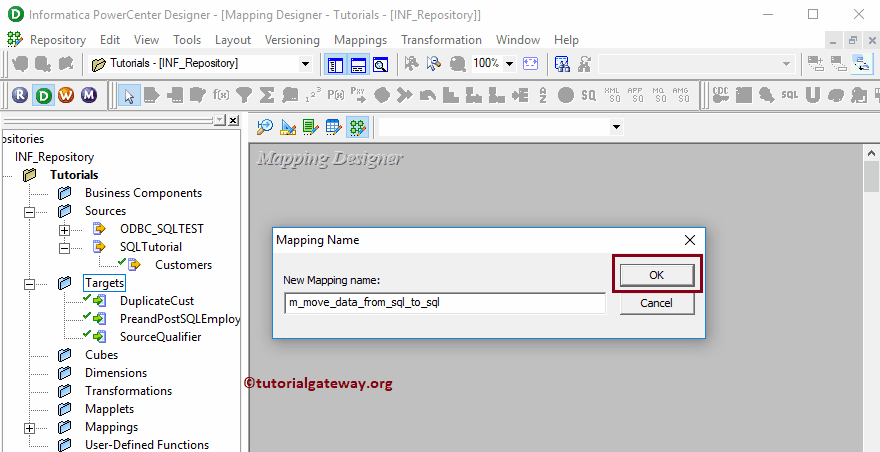Screen dimensions: 880x452
Task: Open the Repository menu
Action: click(58, 40)
